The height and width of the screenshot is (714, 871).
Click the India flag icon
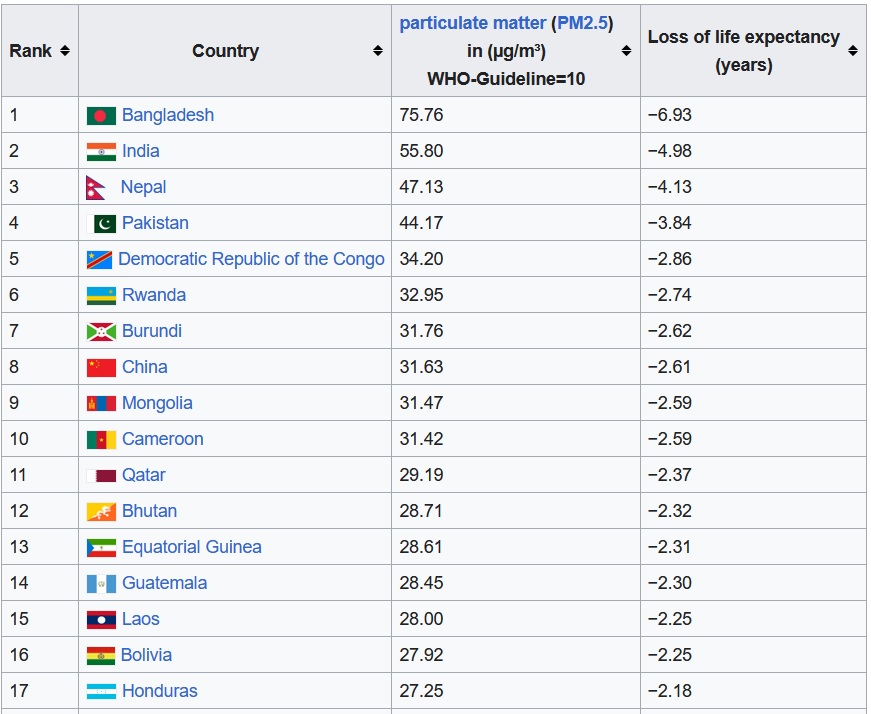[101, 151]
